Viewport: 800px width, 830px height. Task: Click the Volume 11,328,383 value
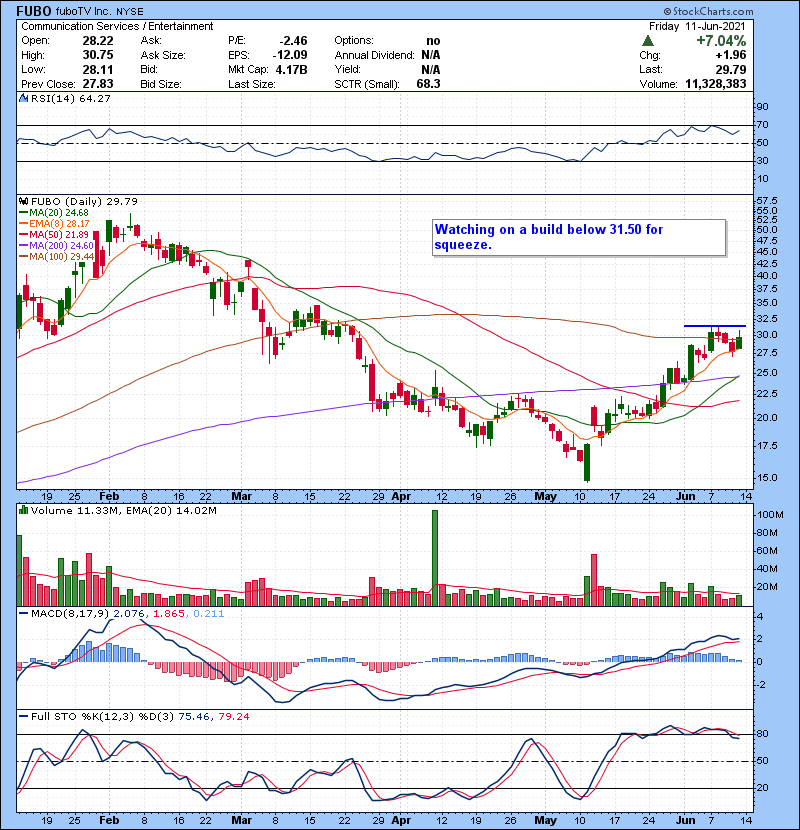tap(716, 84)
